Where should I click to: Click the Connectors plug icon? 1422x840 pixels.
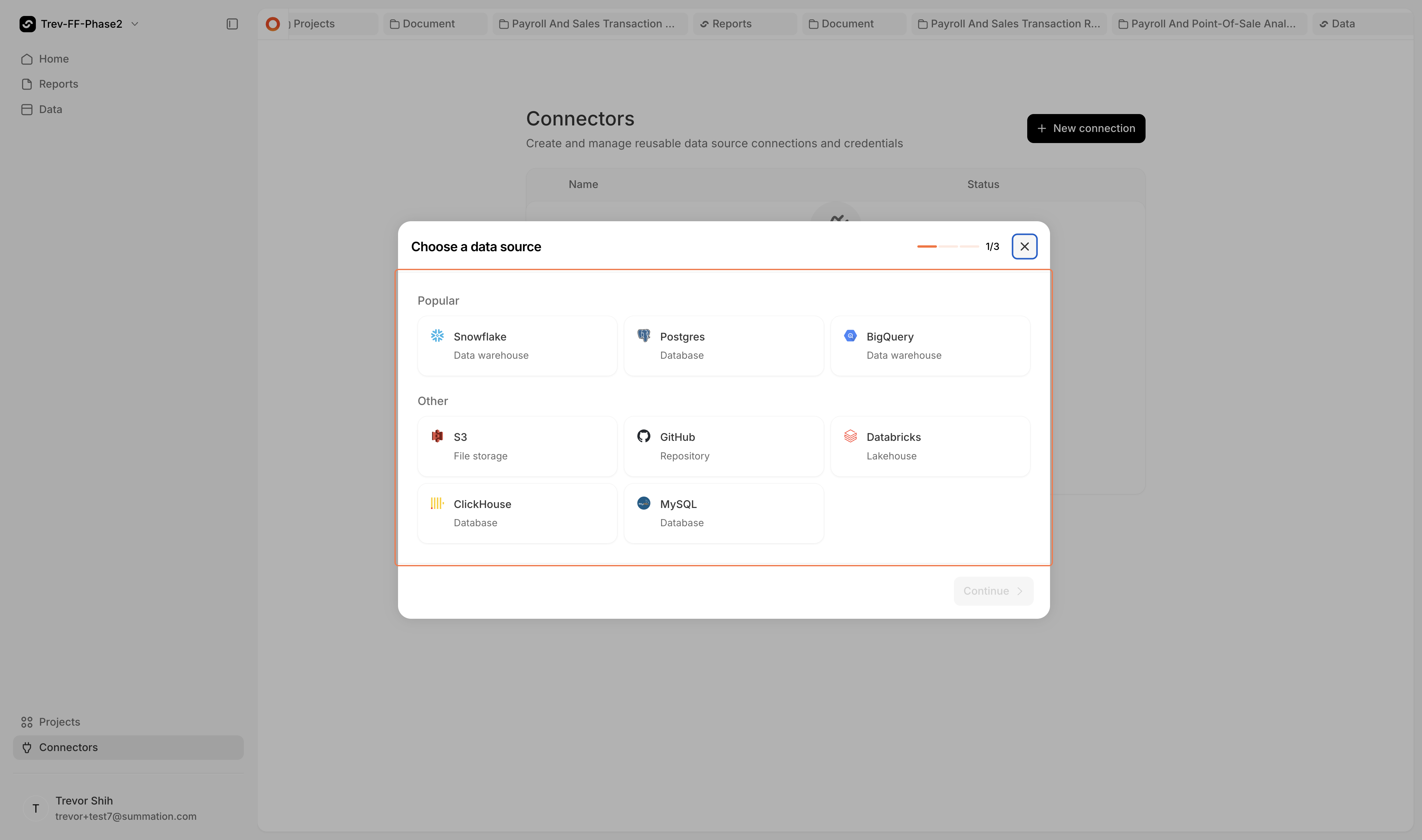click(27, 747)
